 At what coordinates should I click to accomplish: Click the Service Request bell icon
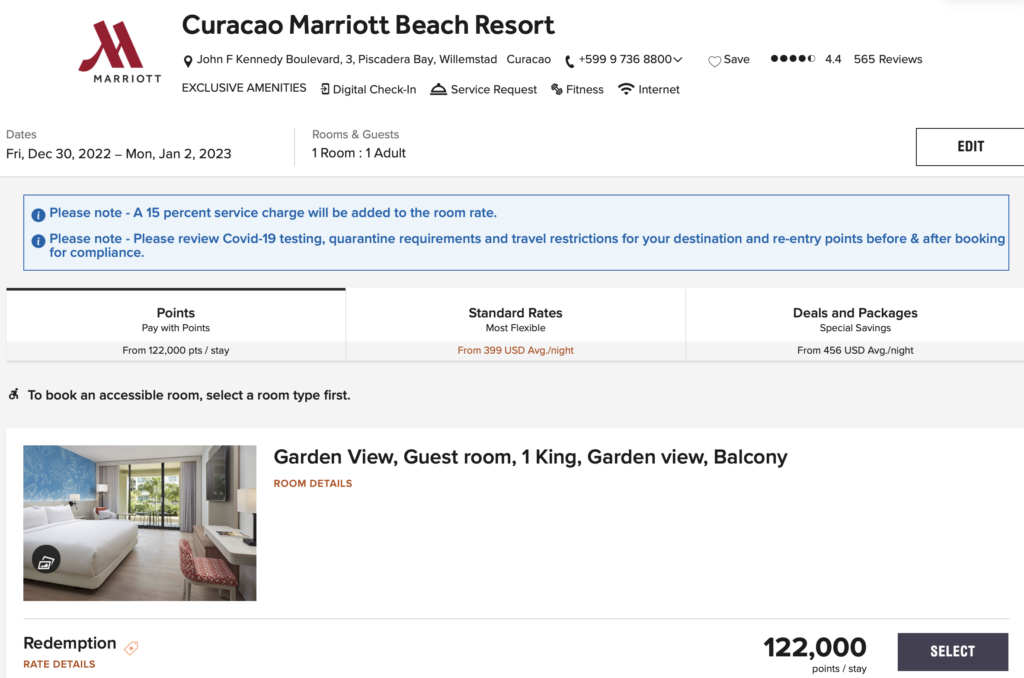437,89
